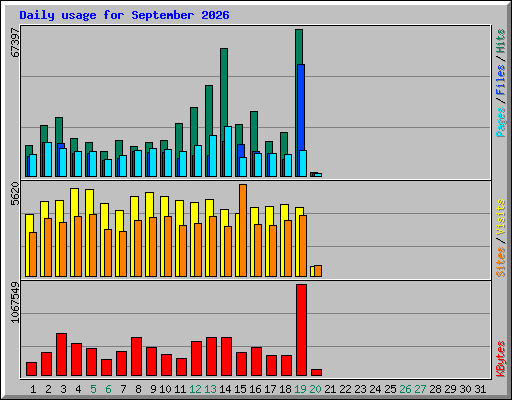The image size is (512, 400).
Task: Click green day 20 axis label
Action: pos(315,389)
